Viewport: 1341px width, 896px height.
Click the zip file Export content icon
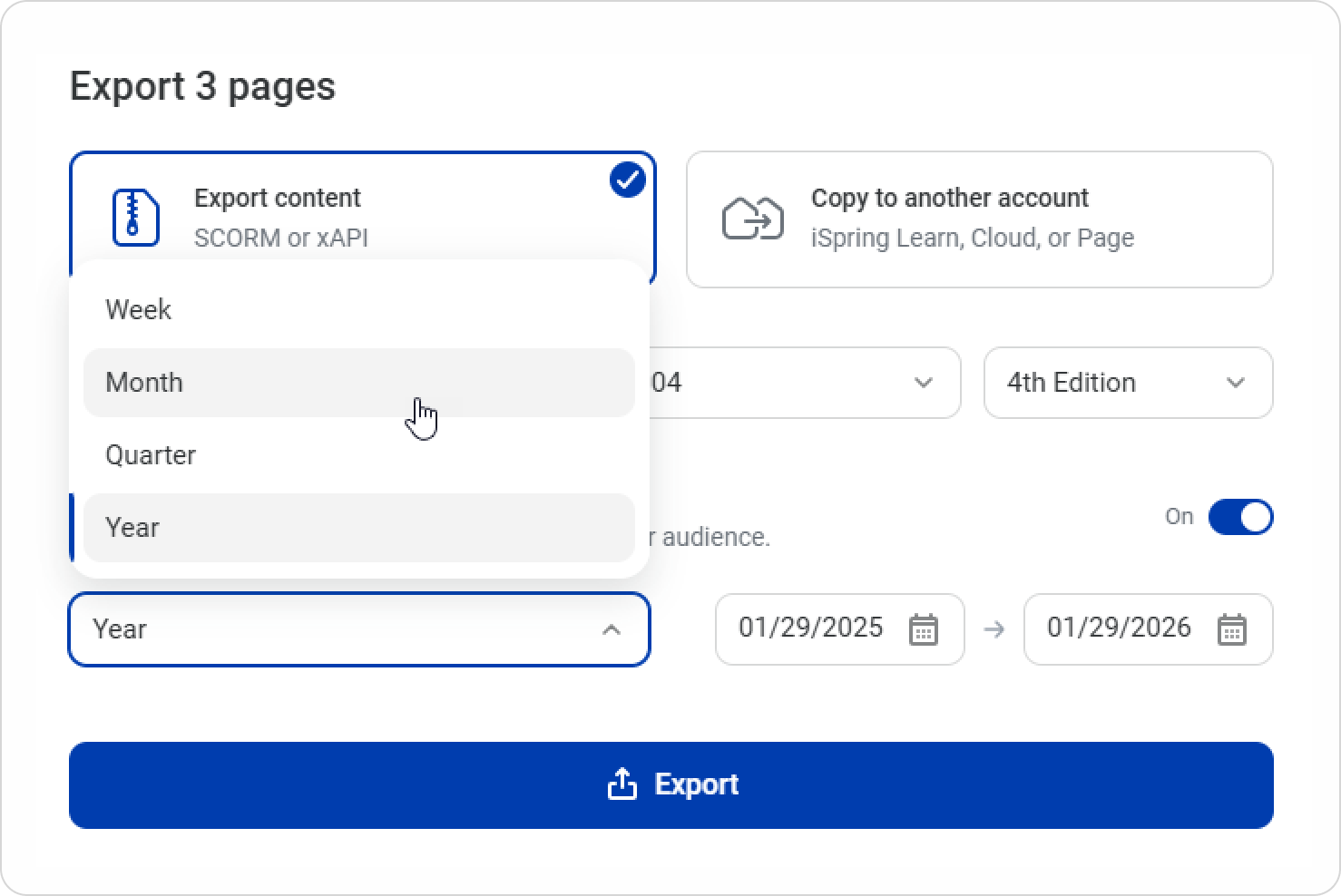[x=135, y=218]
